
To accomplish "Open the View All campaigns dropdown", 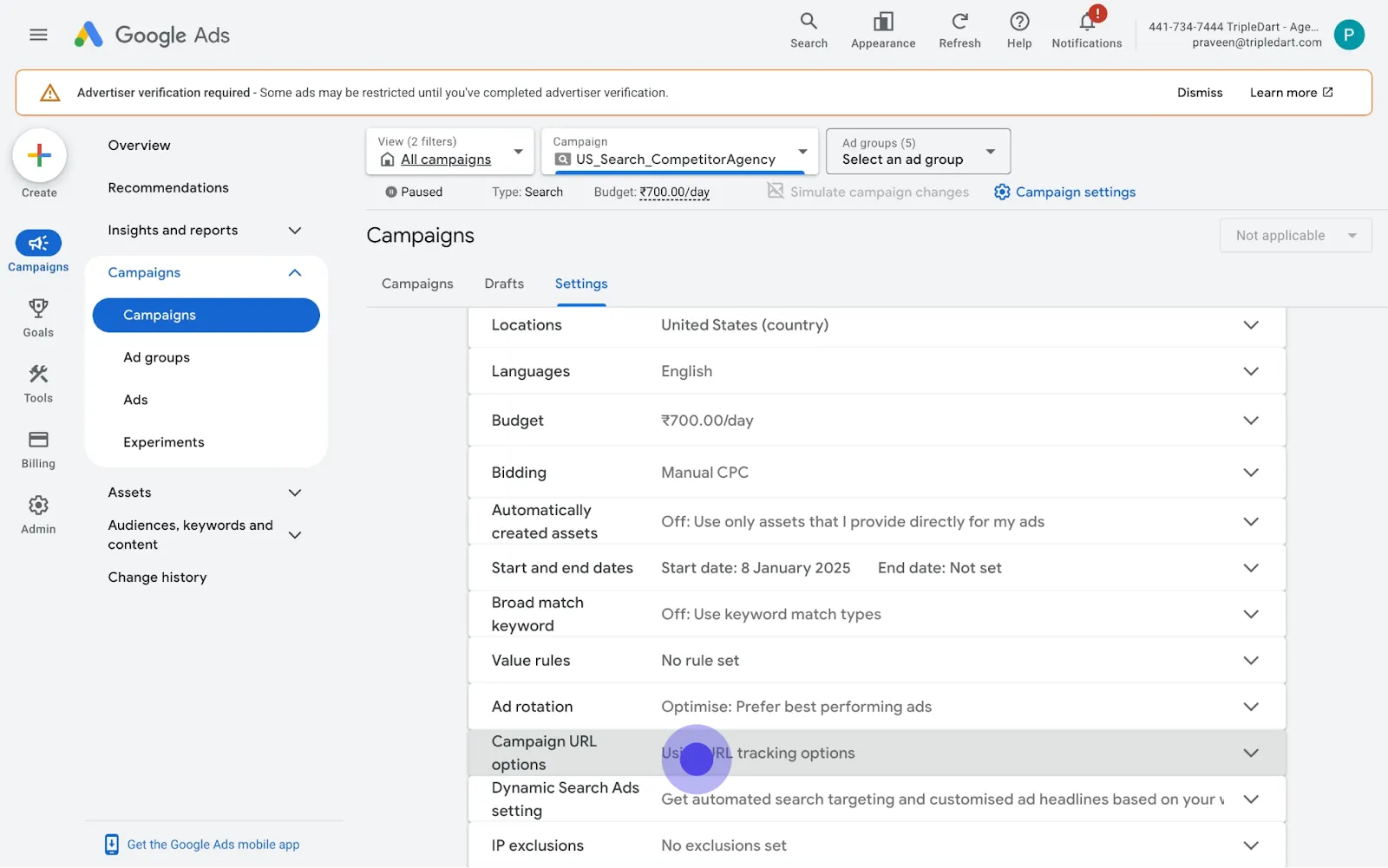I will 450,152.
